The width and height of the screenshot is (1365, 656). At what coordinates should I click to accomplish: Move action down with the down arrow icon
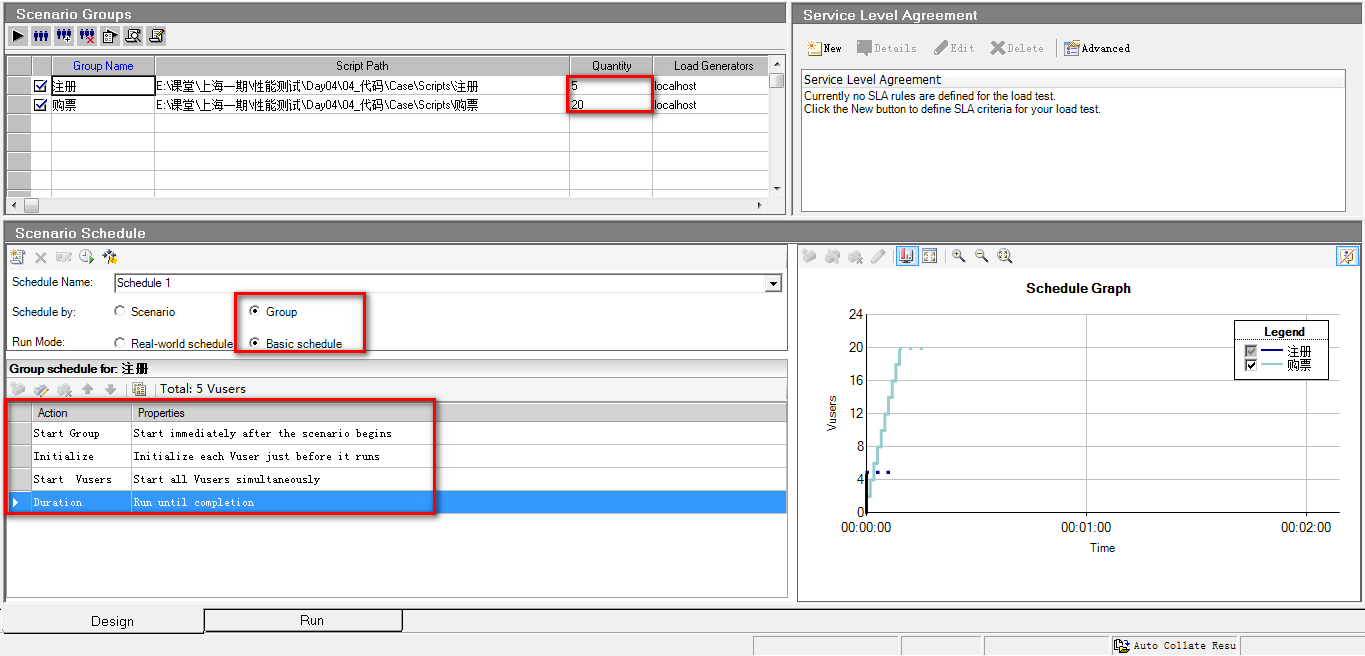(110, 389)
